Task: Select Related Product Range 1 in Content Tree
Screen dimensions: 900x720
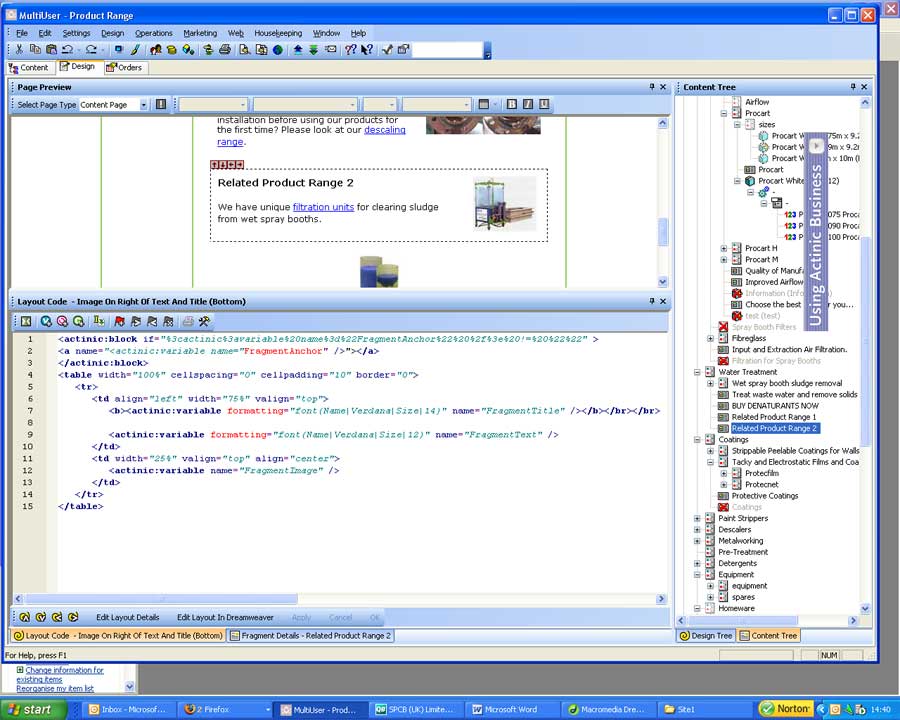Action: point(773,417)
